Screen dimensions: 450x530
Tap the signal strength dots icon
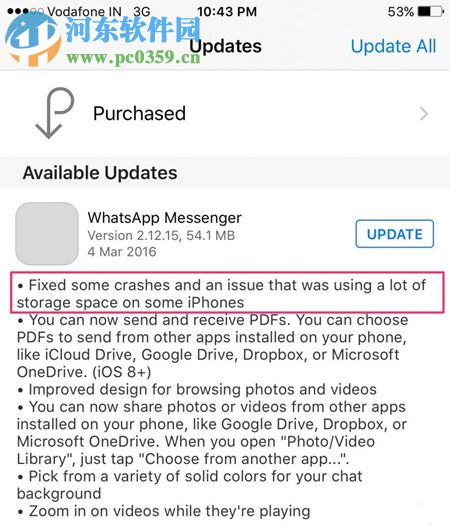tap(25, 11)
